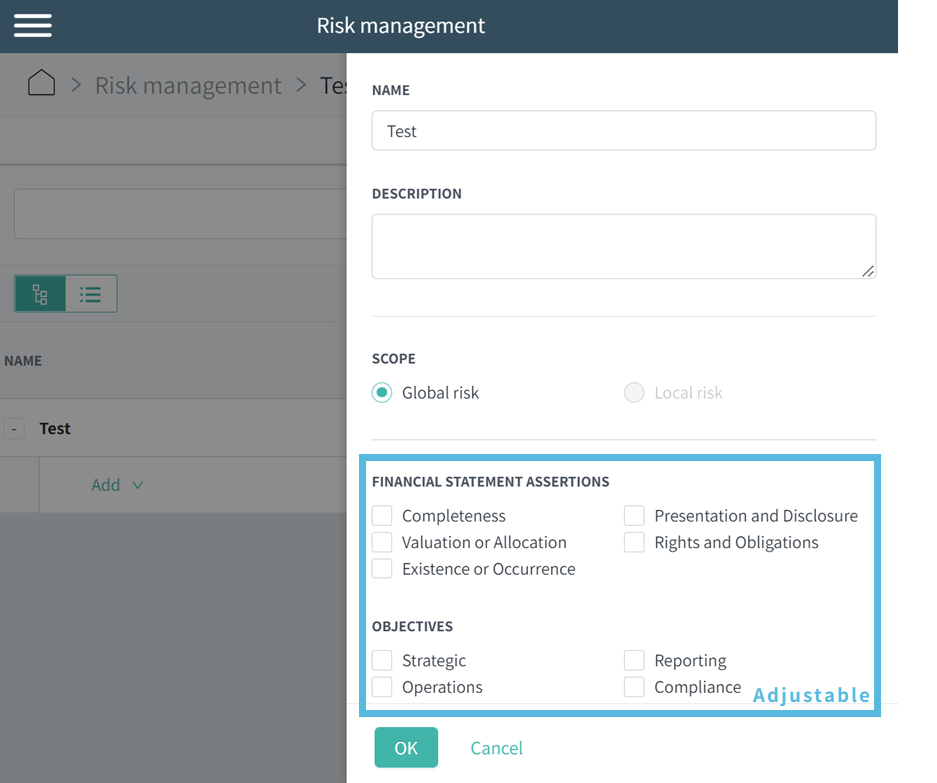Screen dimensions: 937x783
Task: Cancel the risk editing dialog
Action: pyautogui.click(x=496, y=747)
